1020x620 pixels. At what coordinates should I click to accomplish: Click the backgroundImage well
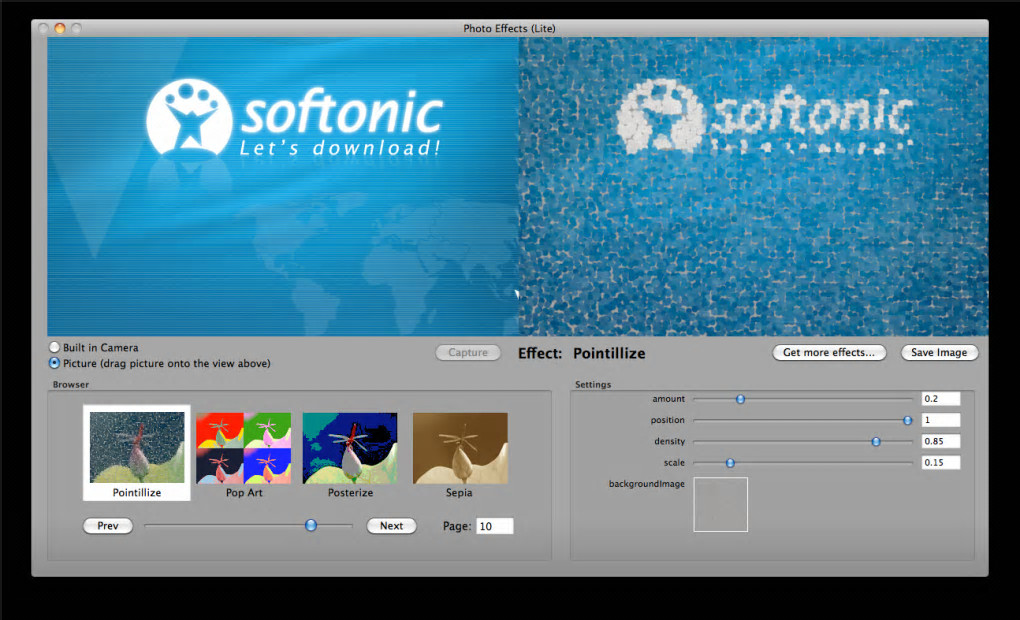point(721,504)
